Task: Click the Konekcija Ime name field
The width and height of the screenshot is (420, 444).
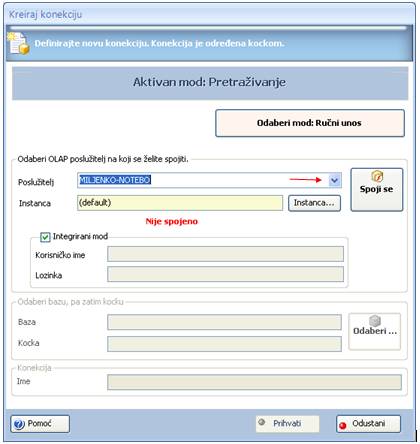Action: point(254,382)
